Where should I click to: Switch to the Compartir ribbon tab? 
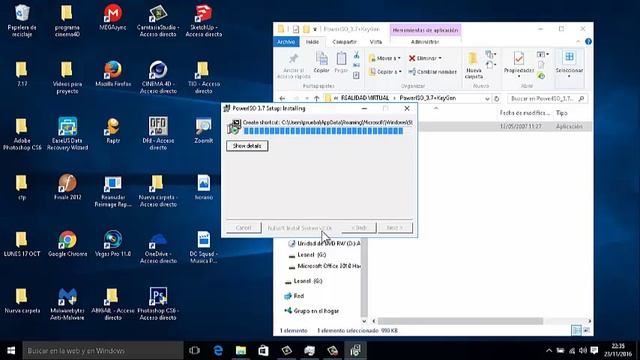(x=344, y=42)
